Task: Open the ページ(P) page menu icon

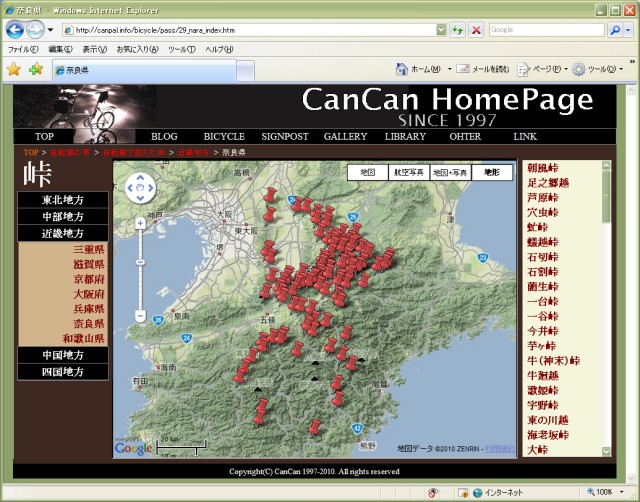Action: [x=523, y=69]
